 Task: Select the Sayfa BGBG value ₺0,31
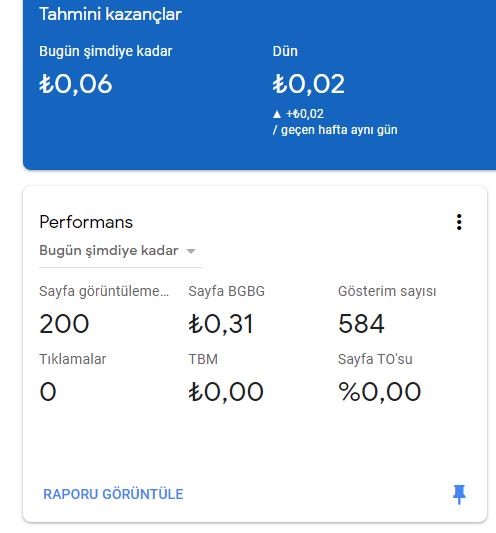[x=221, y=324]
